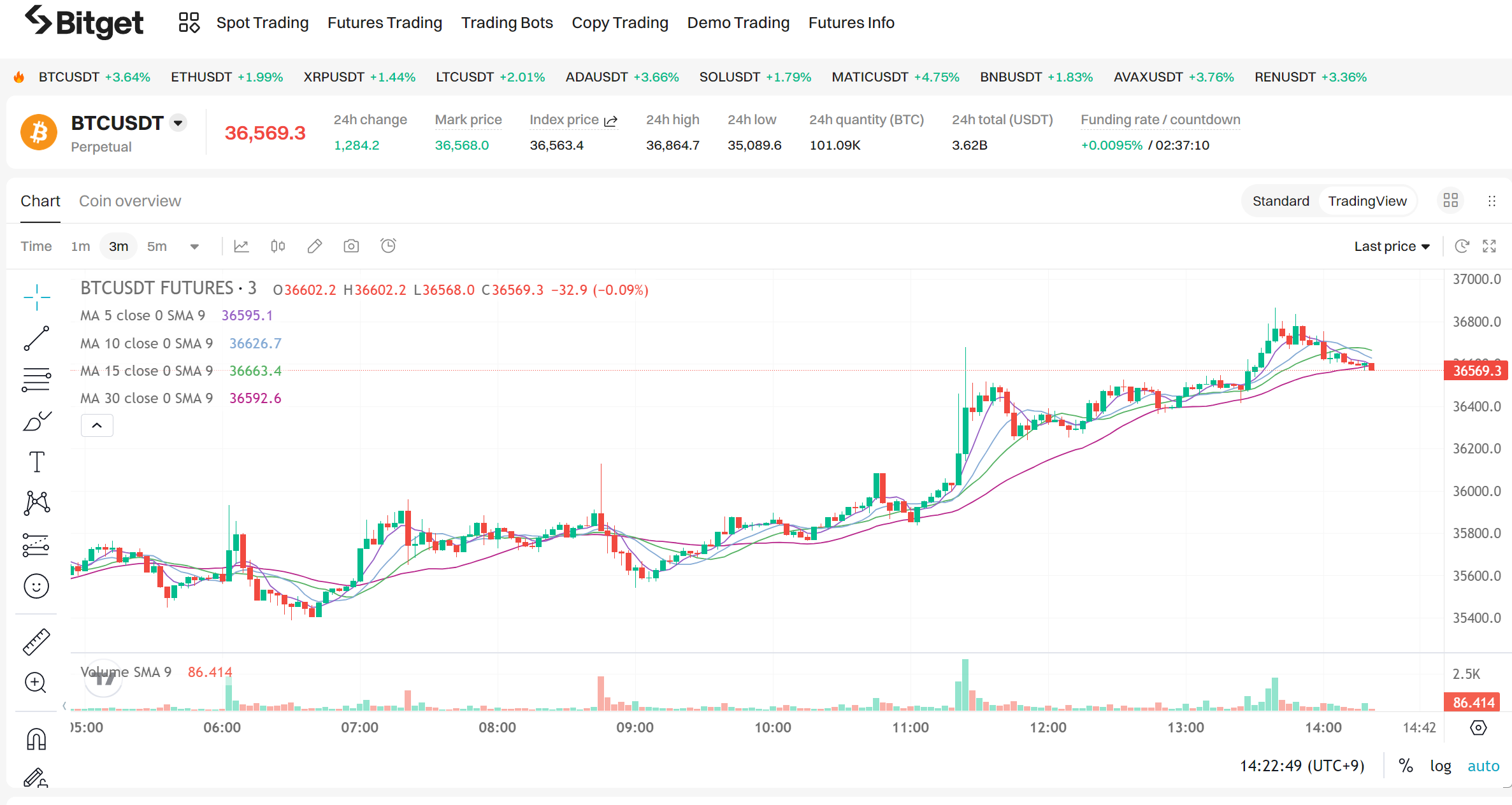The width and height of the screenshot is (1512, 805).
Task: Select the text annotation tool
Action: [x=37, y=462]
